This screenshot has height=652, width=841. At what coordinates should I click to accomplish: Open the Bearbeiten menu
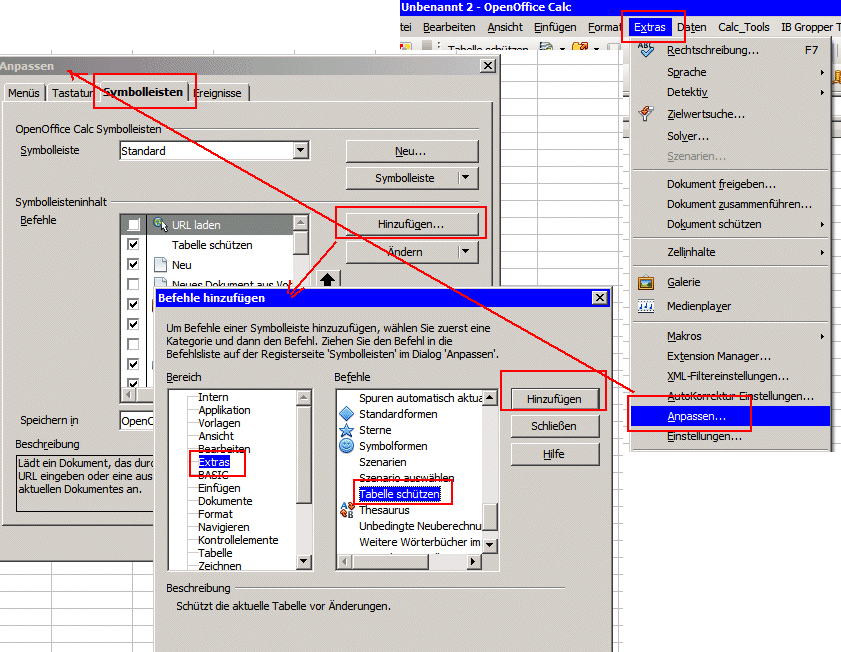[x=449, y=27]
